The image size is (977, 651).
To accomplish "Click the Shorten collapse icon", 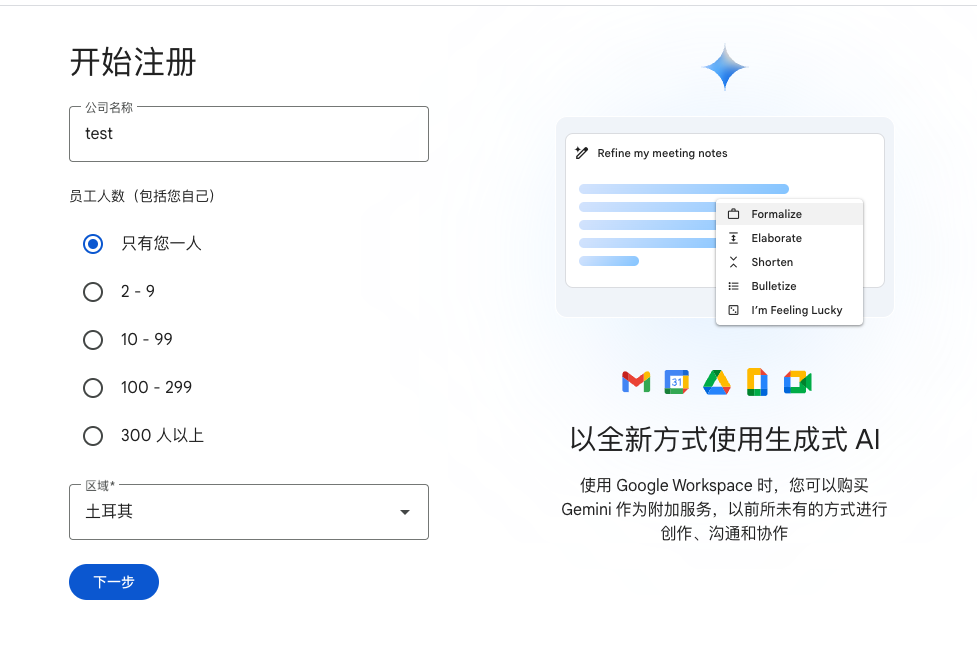I will click(733, 262).
